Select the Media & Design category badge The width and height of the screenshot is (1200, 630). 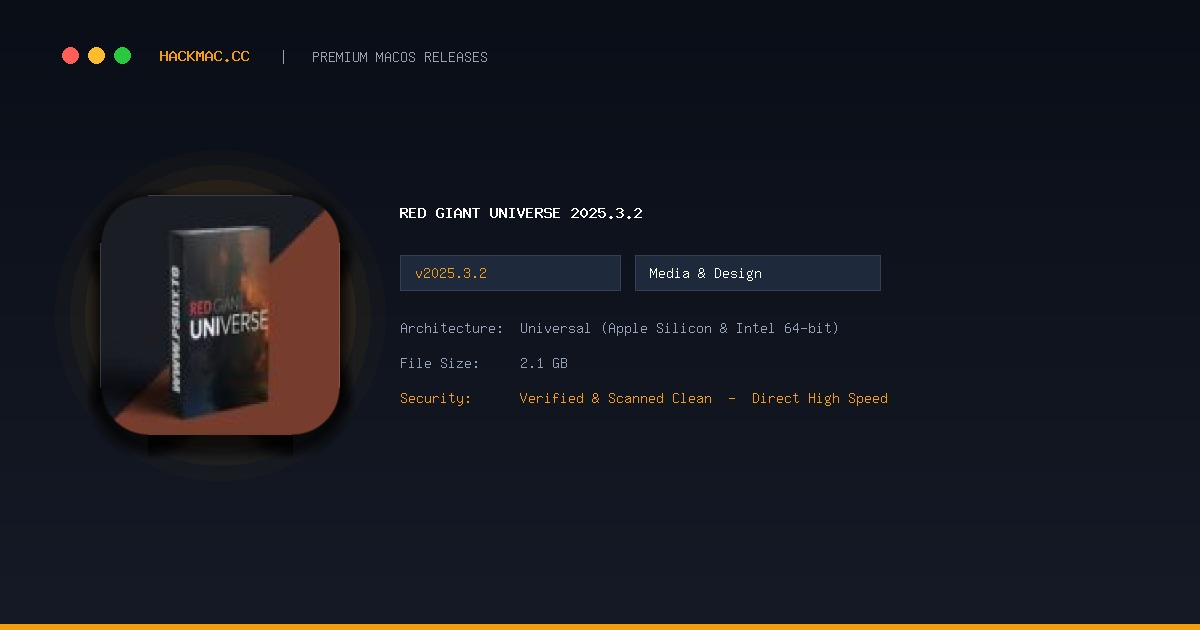click(x=758, y=273)
